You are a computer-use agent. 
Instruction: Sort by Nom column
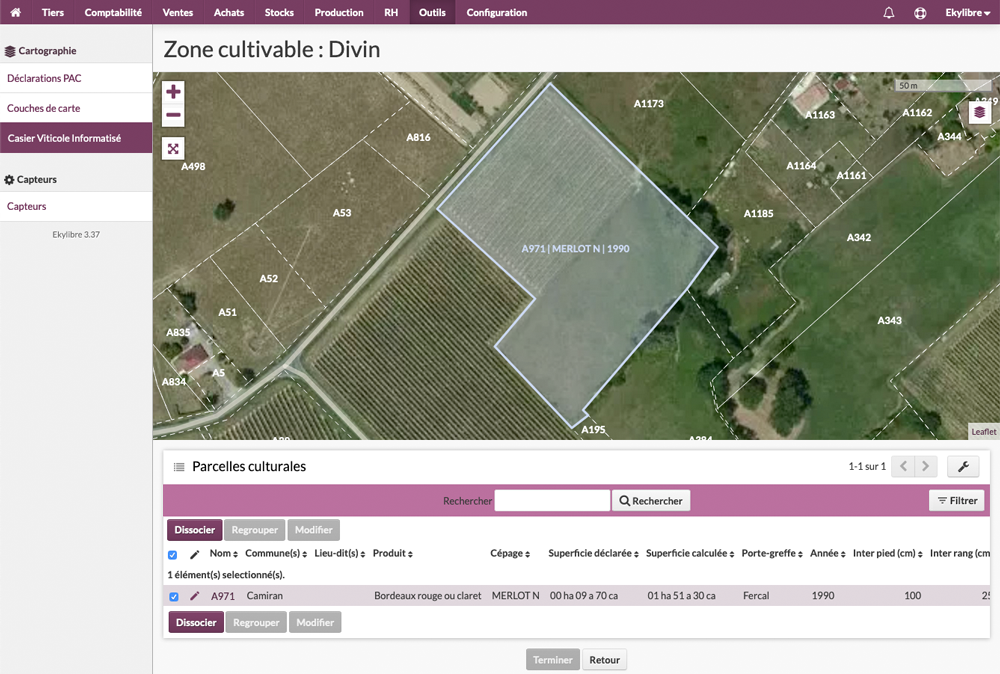pos(224,553)
